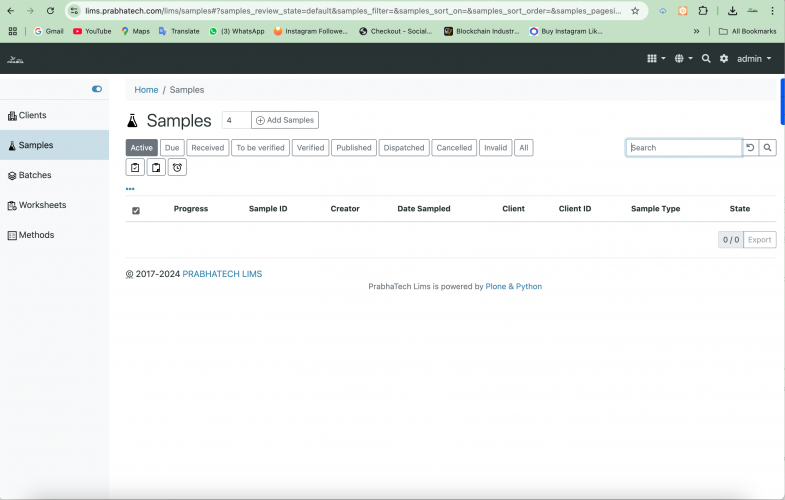Select the Invalid filter tab
Image resolution: width=785 pixels, height=500 pixels.
tap(496, 148)
